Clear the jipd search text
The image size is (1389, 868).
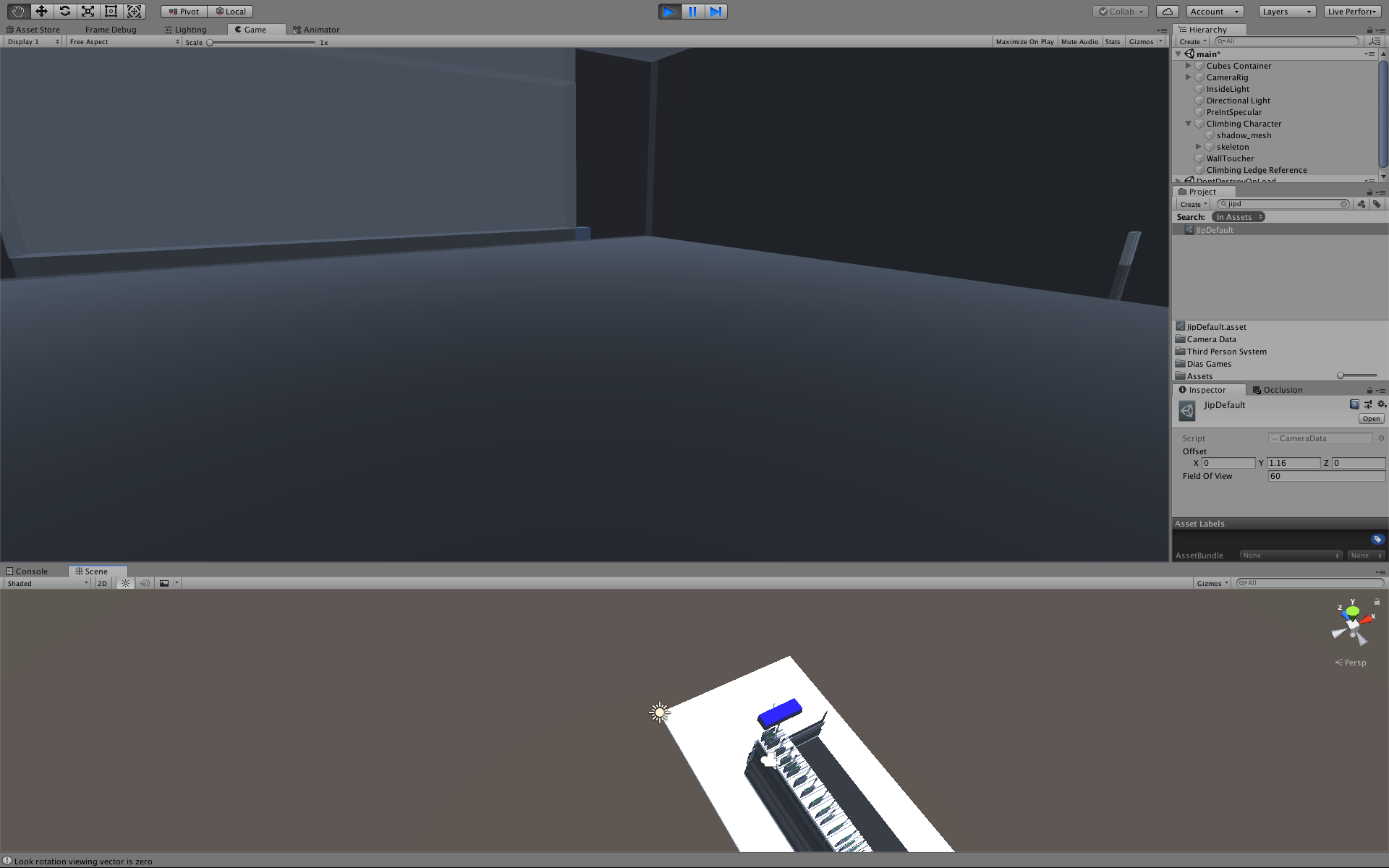coord(1344,204)
